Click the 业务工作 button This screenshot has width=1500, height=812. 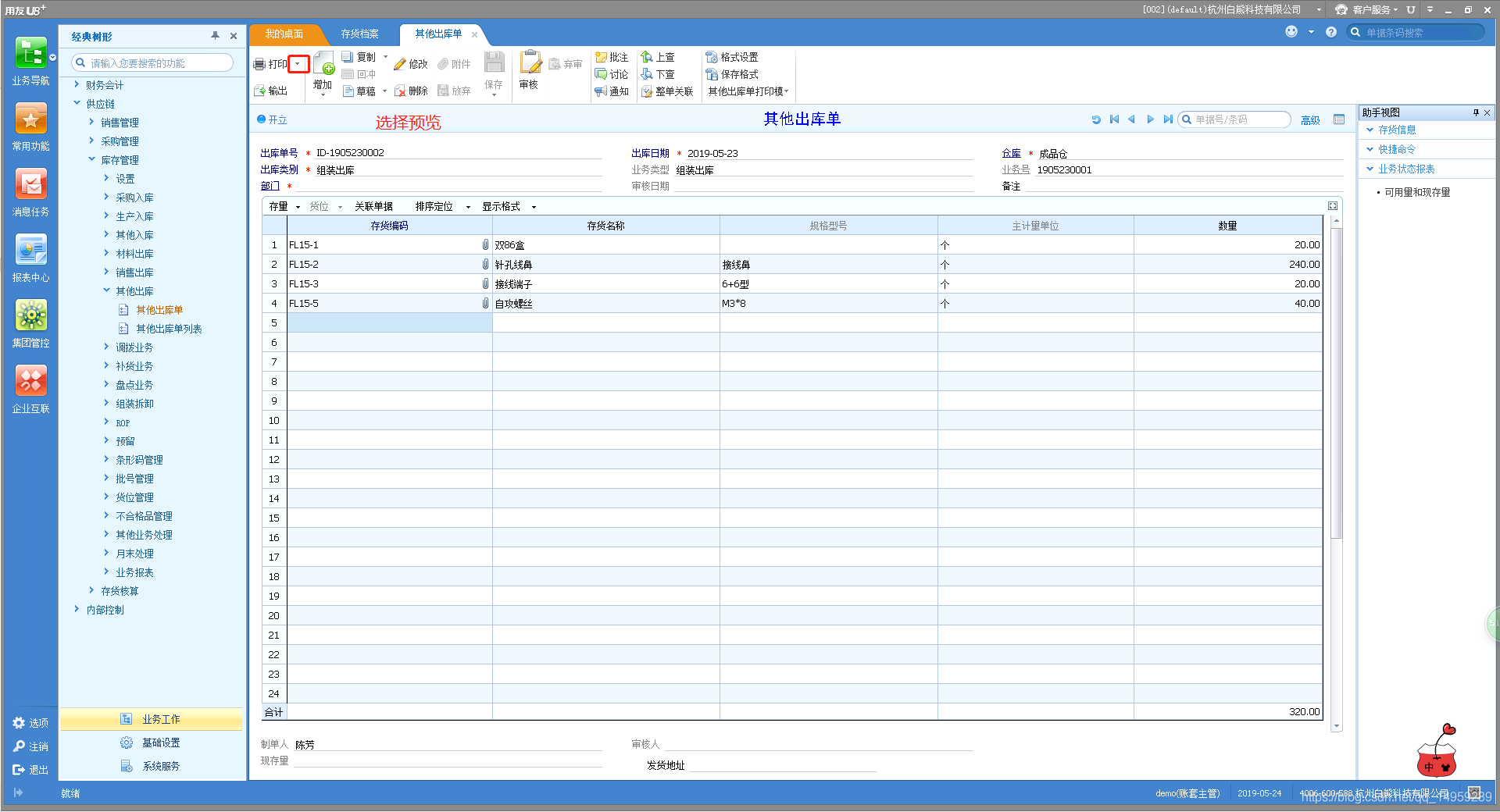(x=152, y=719)
